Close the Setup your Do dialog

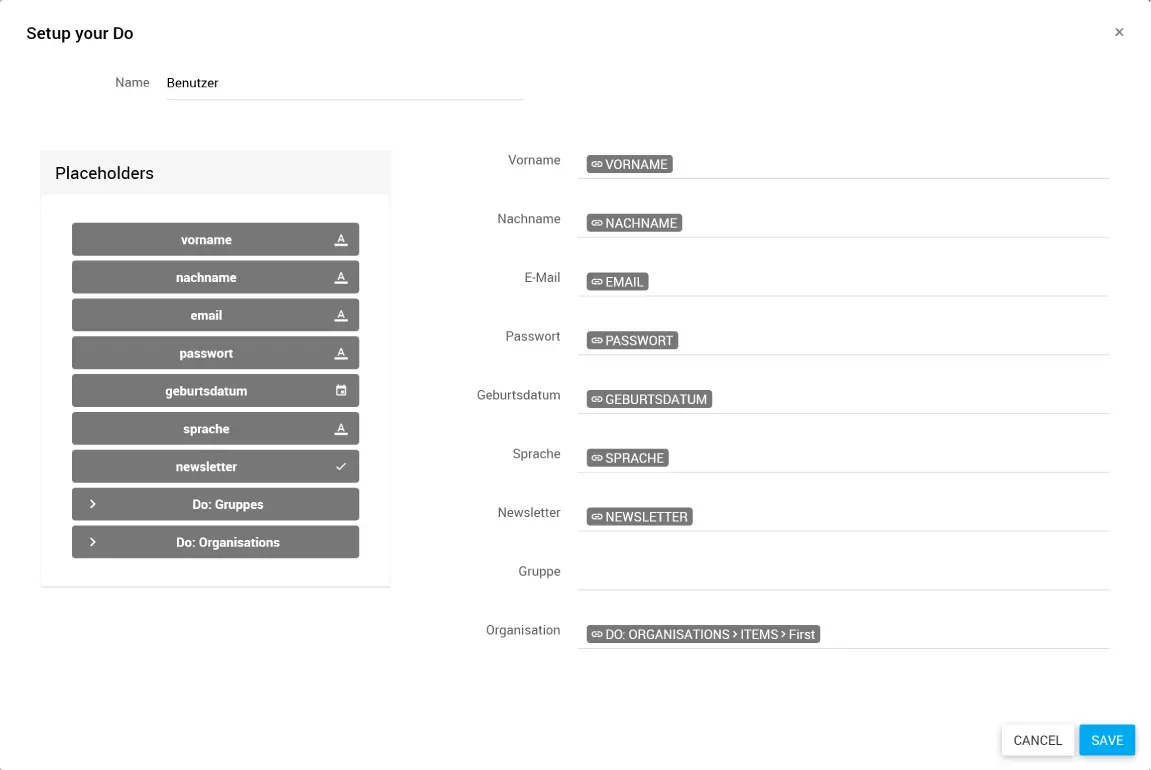pos(1119,32)
